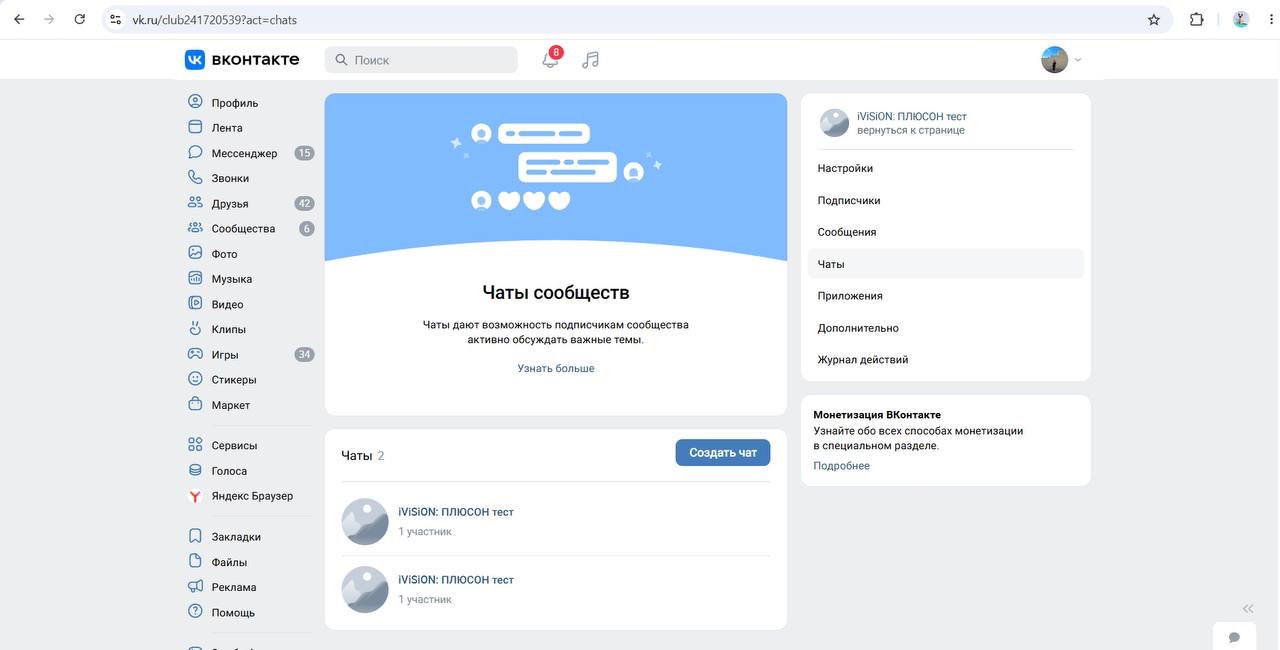
Task: Open the first iViSiON: ПЛЮСОН тест chat avatar
Action: click(365, 521)
